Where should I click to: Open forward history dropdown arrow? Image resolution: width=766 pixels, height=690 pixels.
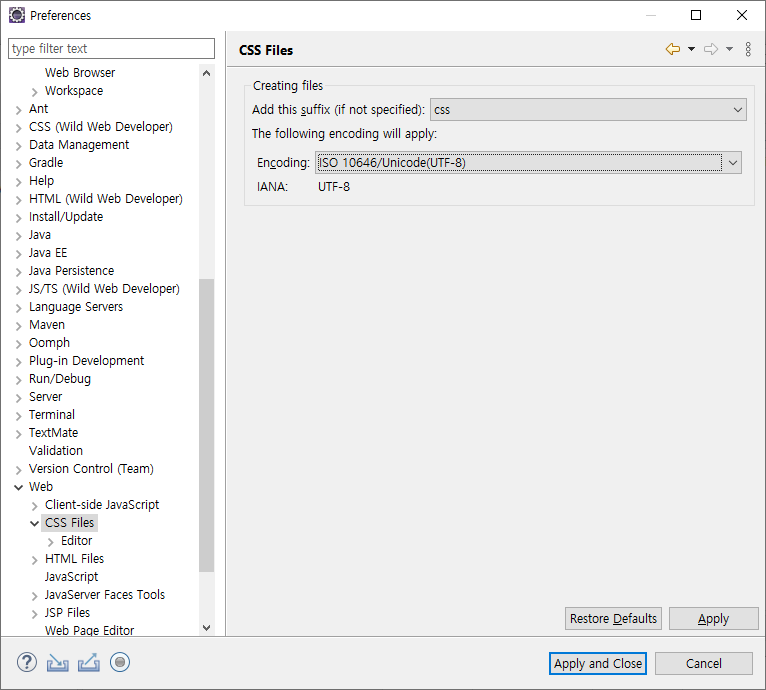tap(729, 49)
